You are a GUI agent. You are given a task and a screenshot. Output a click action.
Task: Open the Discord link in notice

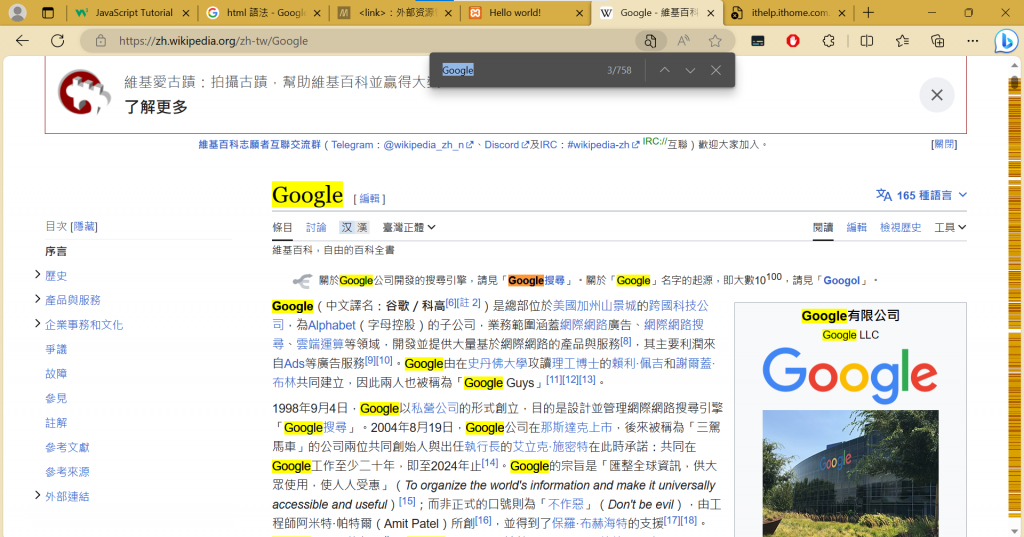[x=506, y=145]
